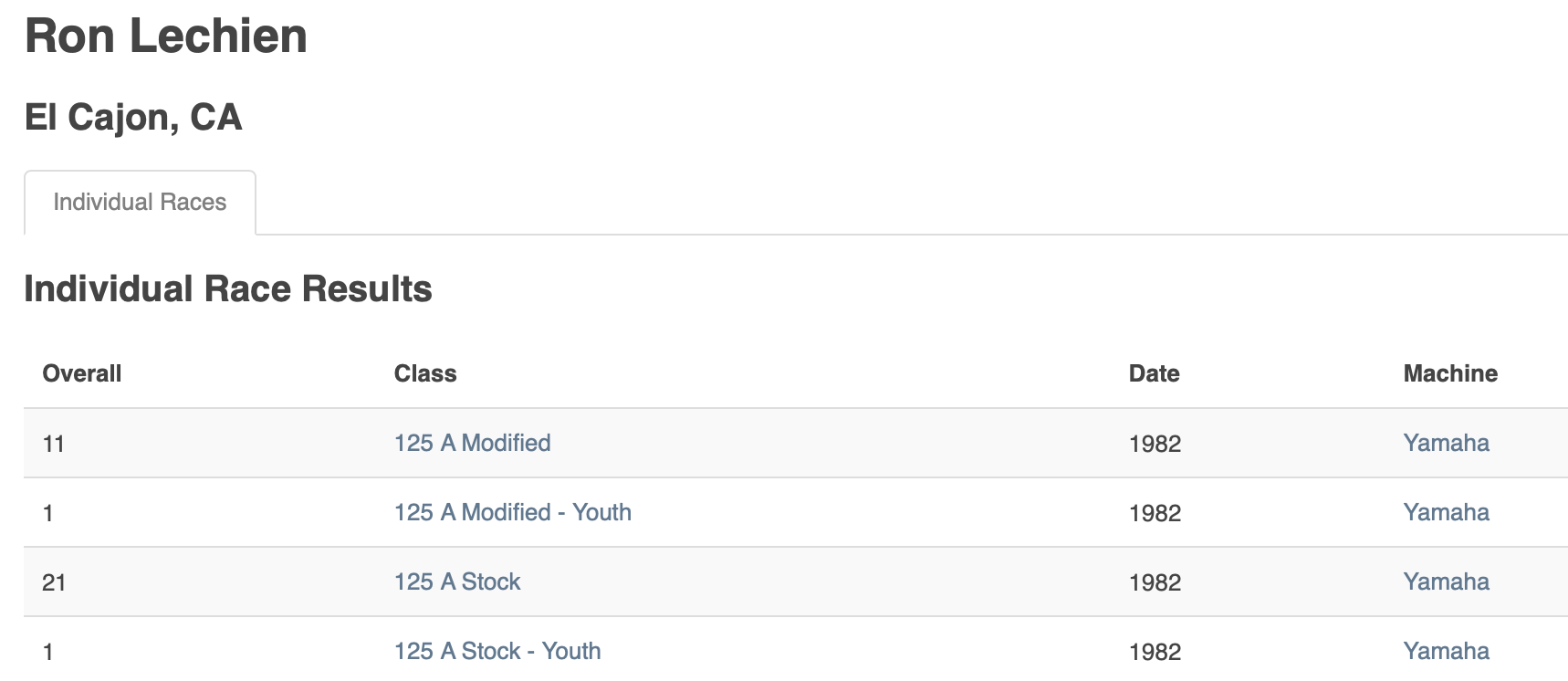Open the 125 A Stock class link
1568x681 pixels.
coord(456,581)
